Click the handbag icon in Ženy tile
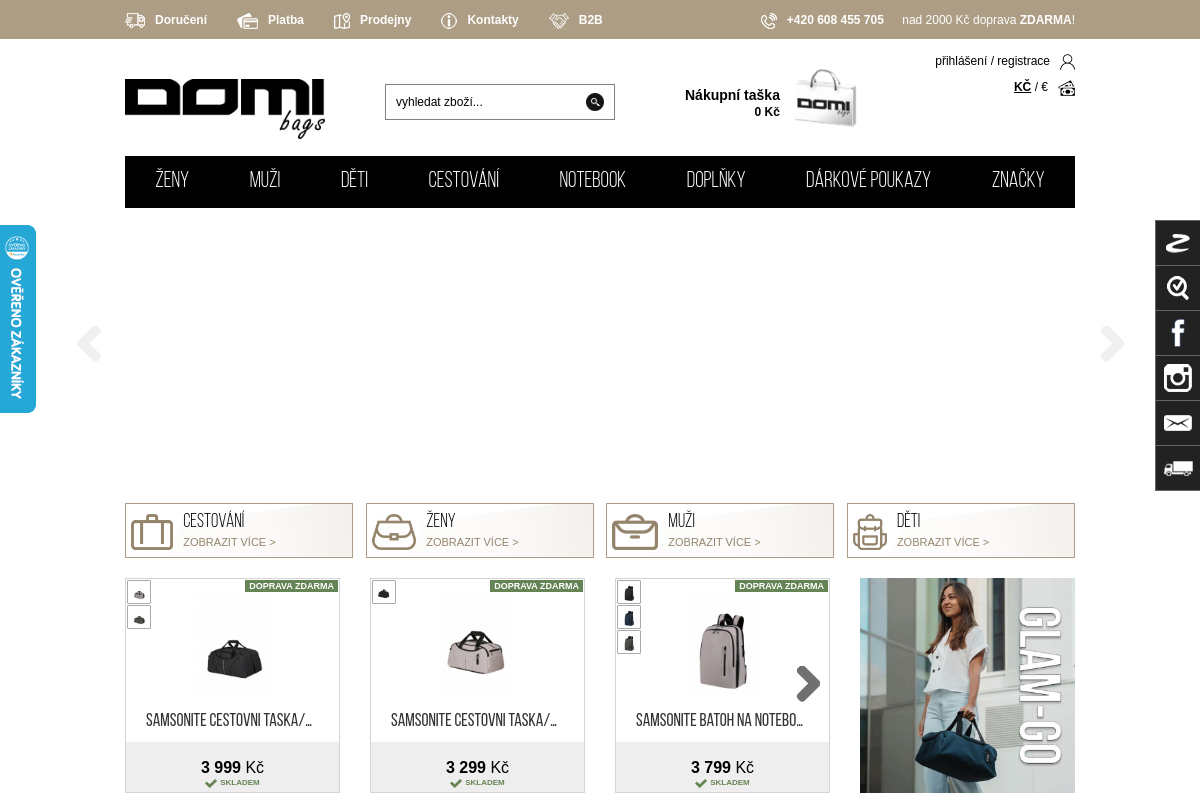Screen dimensions: 1200x800 click(394, 532)
